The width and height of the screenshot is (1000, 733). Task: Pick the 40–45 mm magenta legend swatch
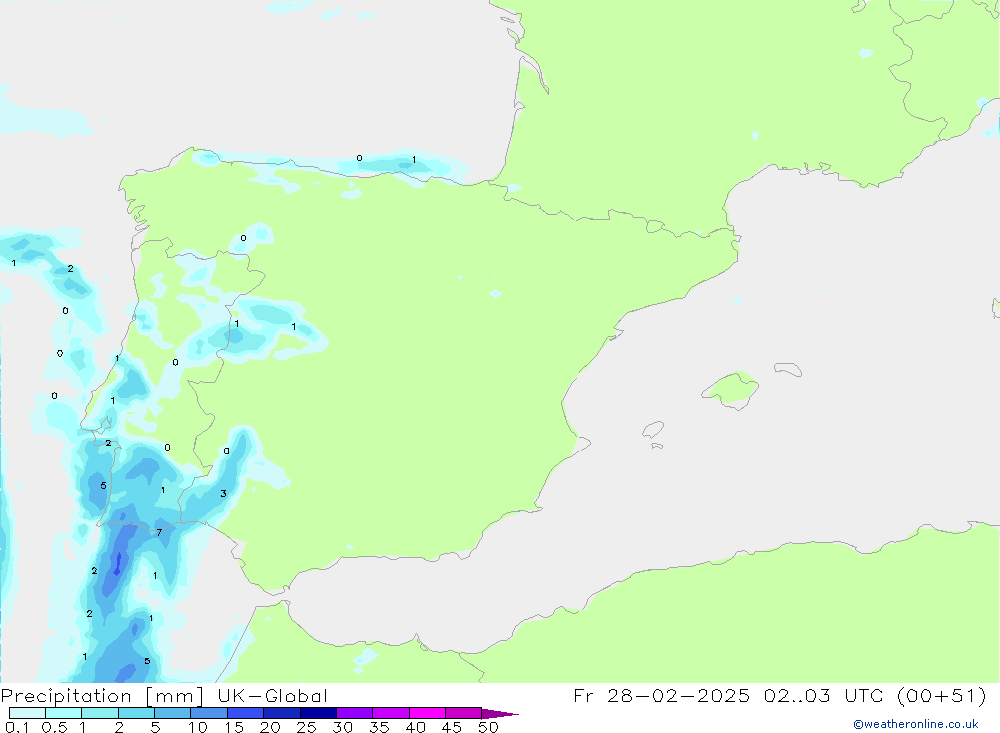click(427, 713)
